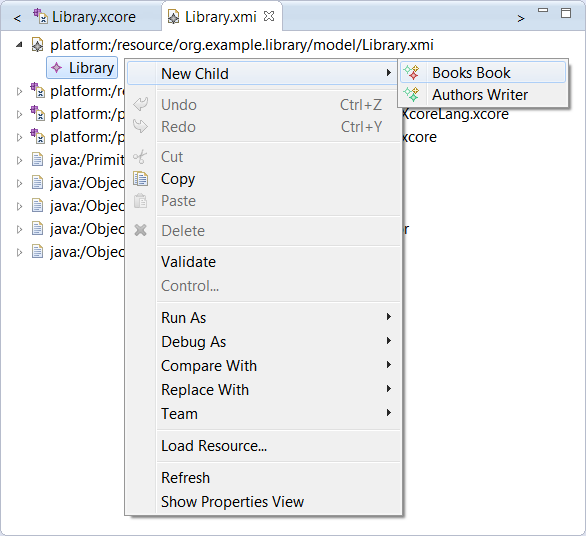Open the Run As submenu

[x=263, y=318]
